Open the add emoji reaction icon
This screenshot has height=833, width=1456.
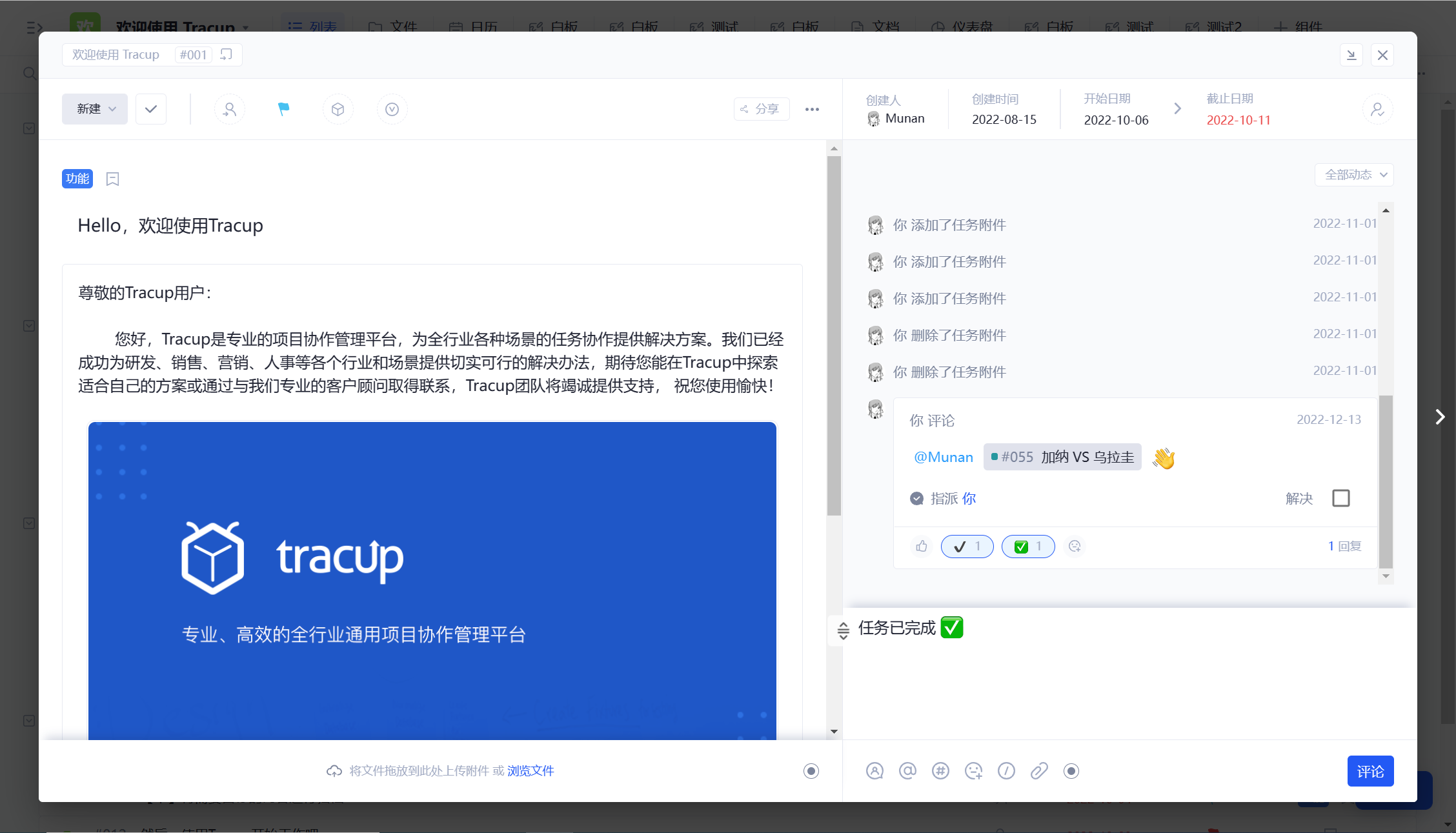point(1075,547)
